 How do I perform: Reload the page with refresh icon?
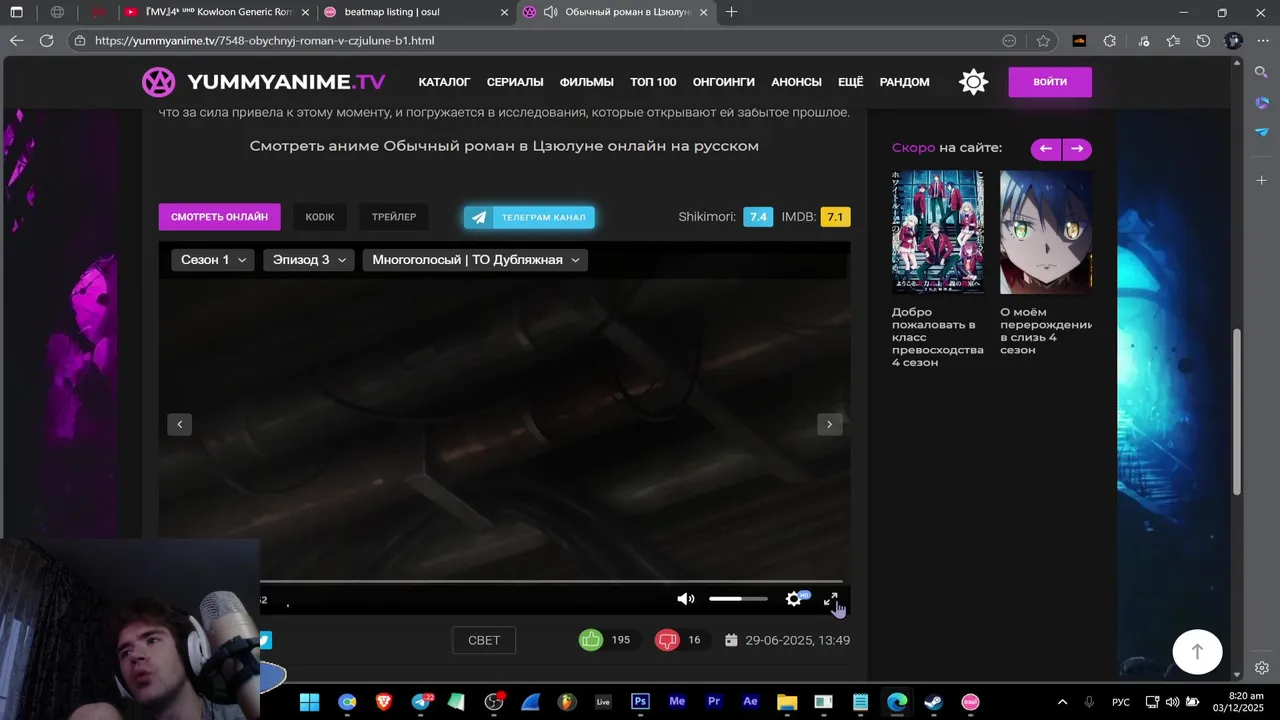point(46,41)
